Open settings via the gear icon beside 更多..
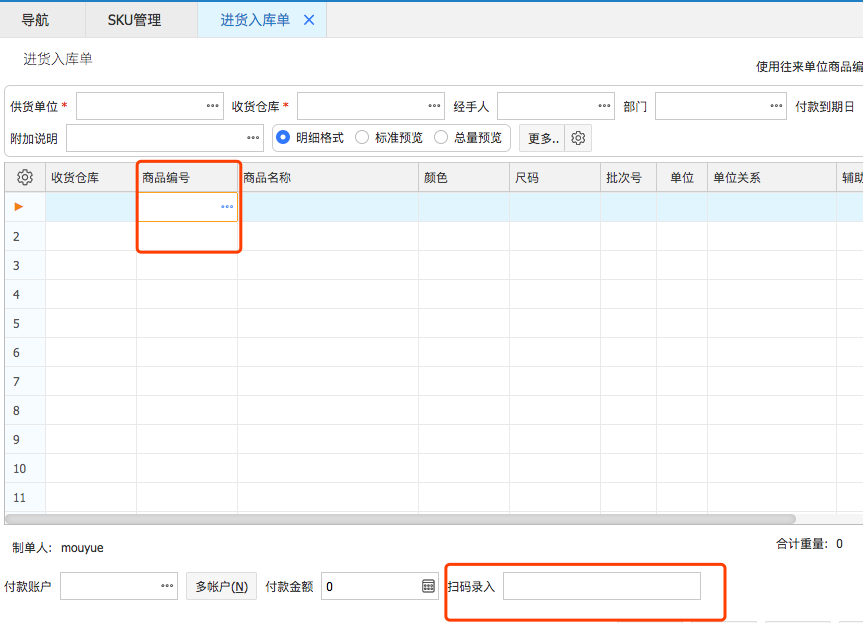863x623 pixels. (x=577, y=137)
